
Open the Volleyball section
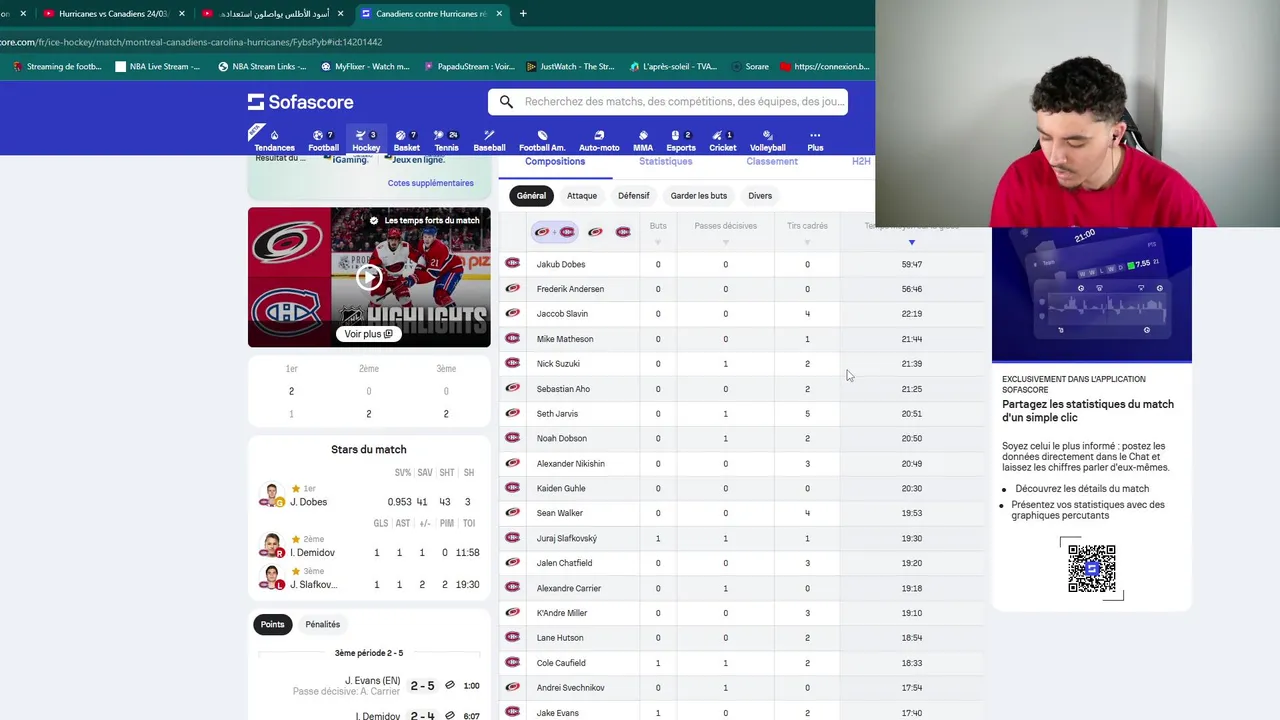pyautogui.click(x=768, y=141)
